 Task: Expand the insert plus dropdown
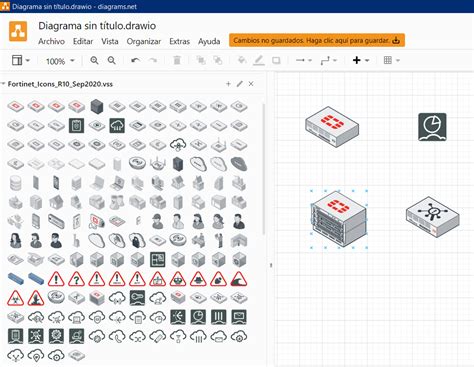pyautogui.click(x=361, y=60)
